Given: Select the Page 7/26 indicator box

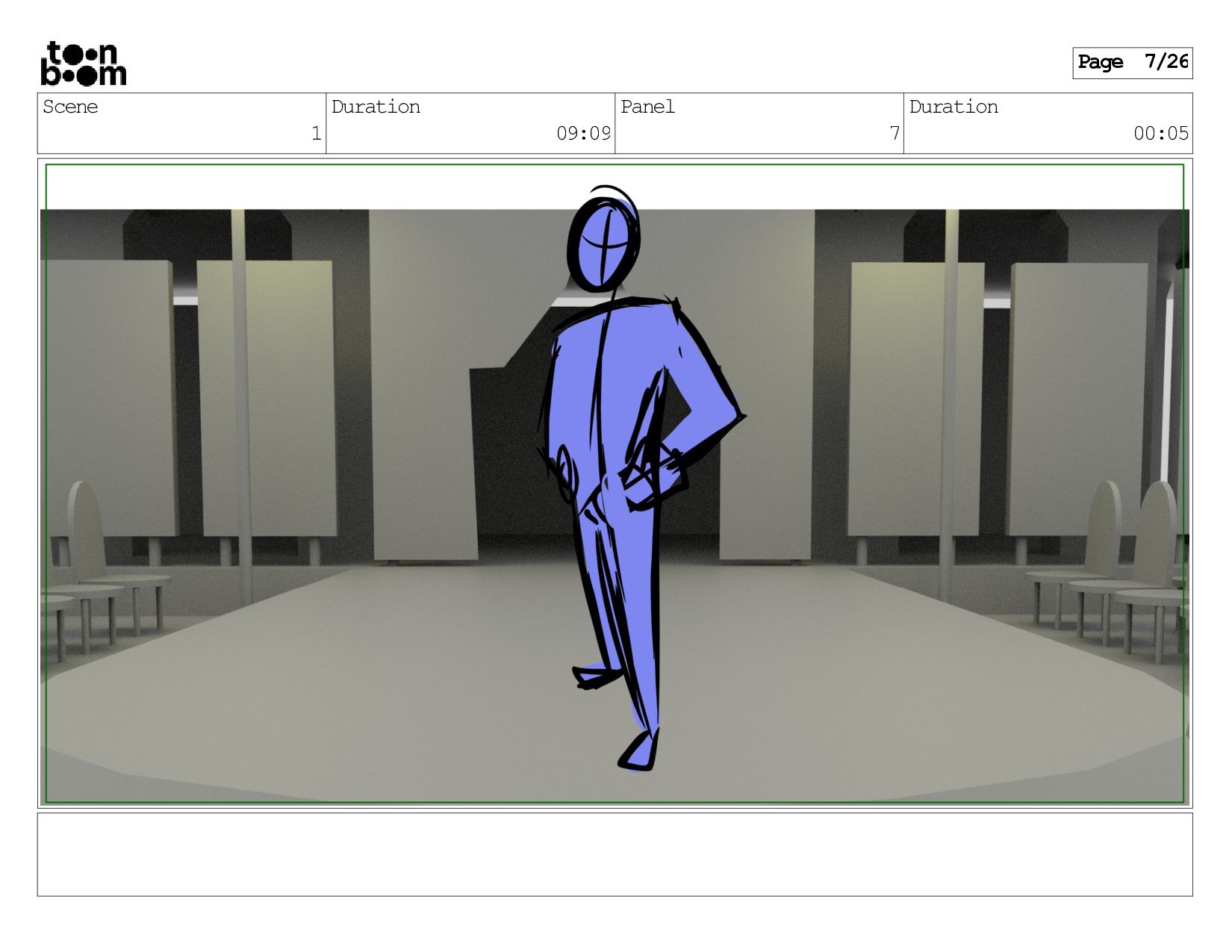Looking at the screenshot, I should 1132,63.
